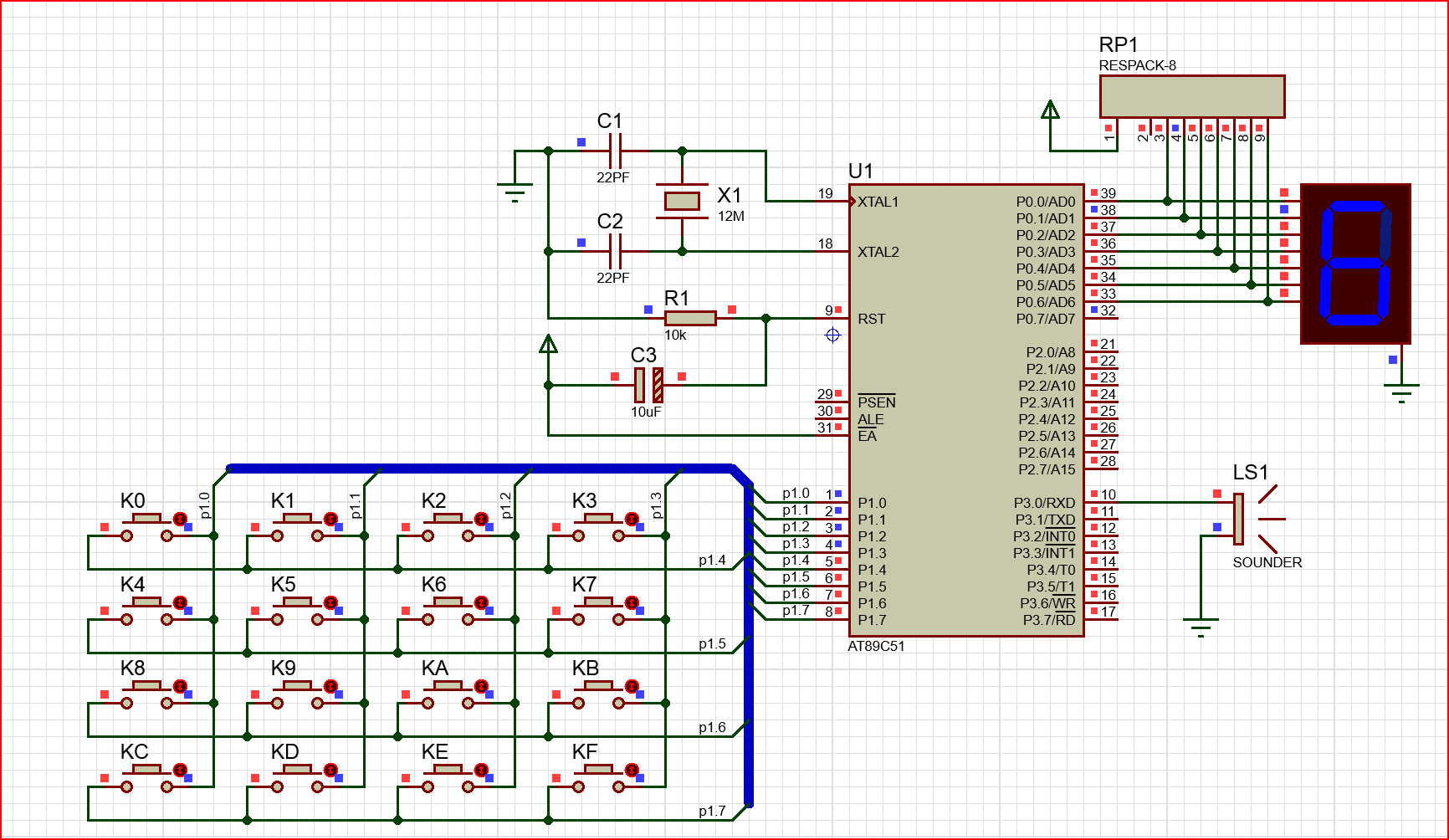Select the ground symbol below the sounder
The height and width of the screenshot is (840, 1449).
(x=1201, y=627)
